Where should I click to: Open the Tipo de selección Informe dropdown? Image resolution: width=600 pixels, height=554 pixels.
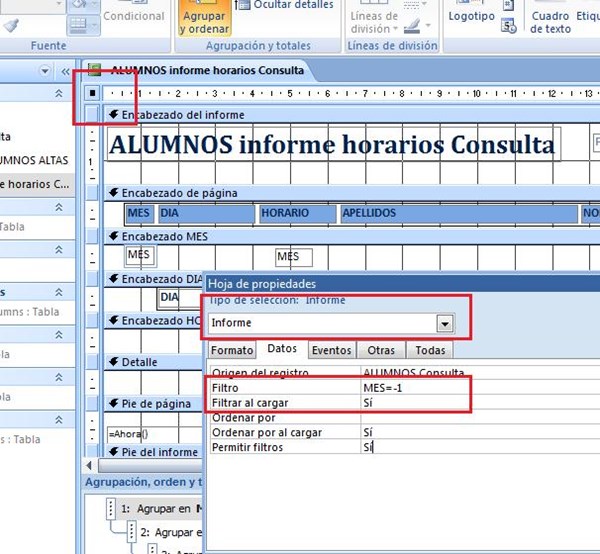click(444, 324)
